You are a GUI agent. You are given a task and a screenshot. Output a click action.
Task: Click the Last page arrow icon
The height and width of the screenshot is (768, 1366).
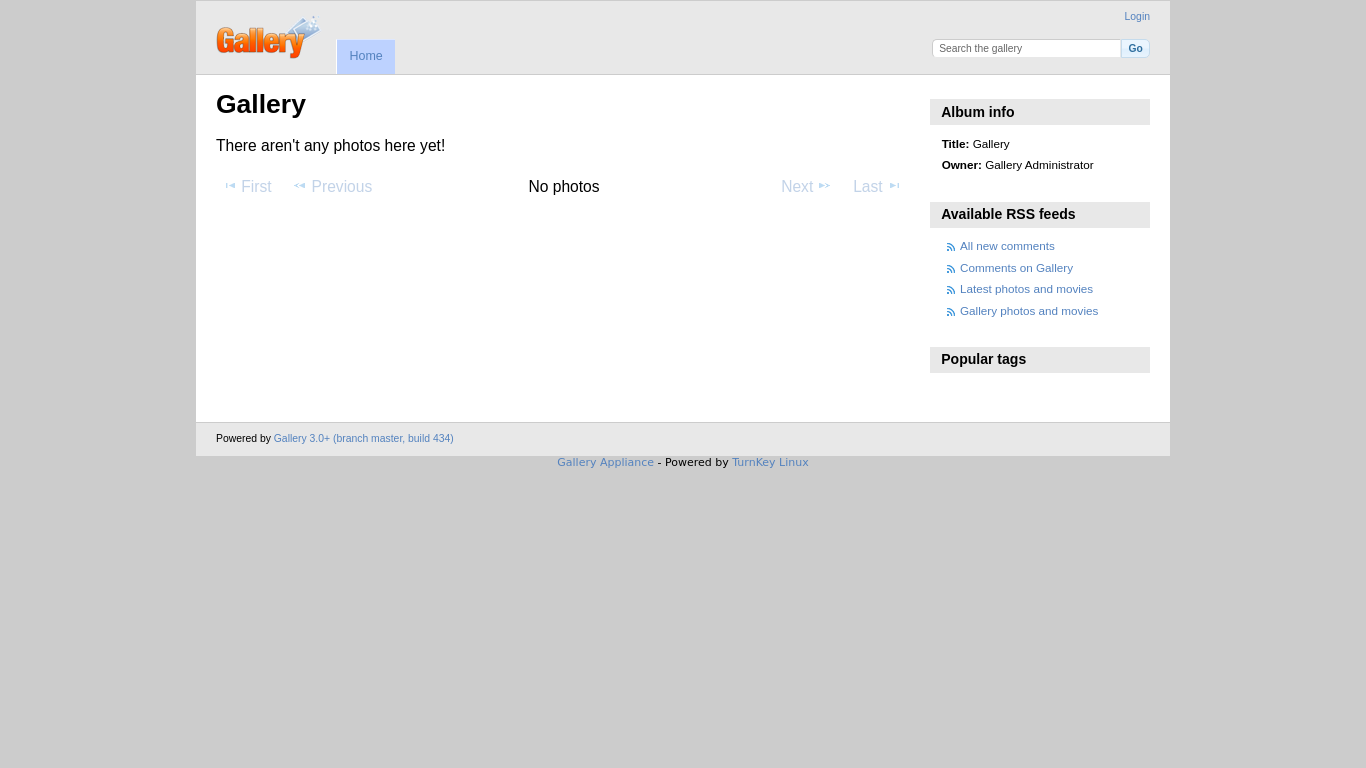point(894,186)
